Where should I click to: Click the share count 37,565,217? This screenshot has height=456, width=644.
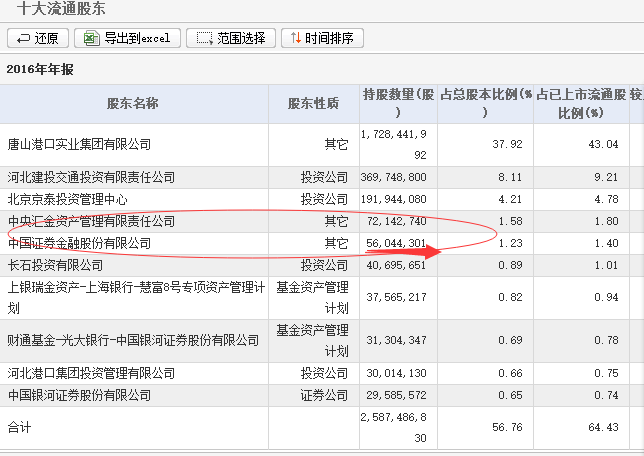(x=396, y=297)
